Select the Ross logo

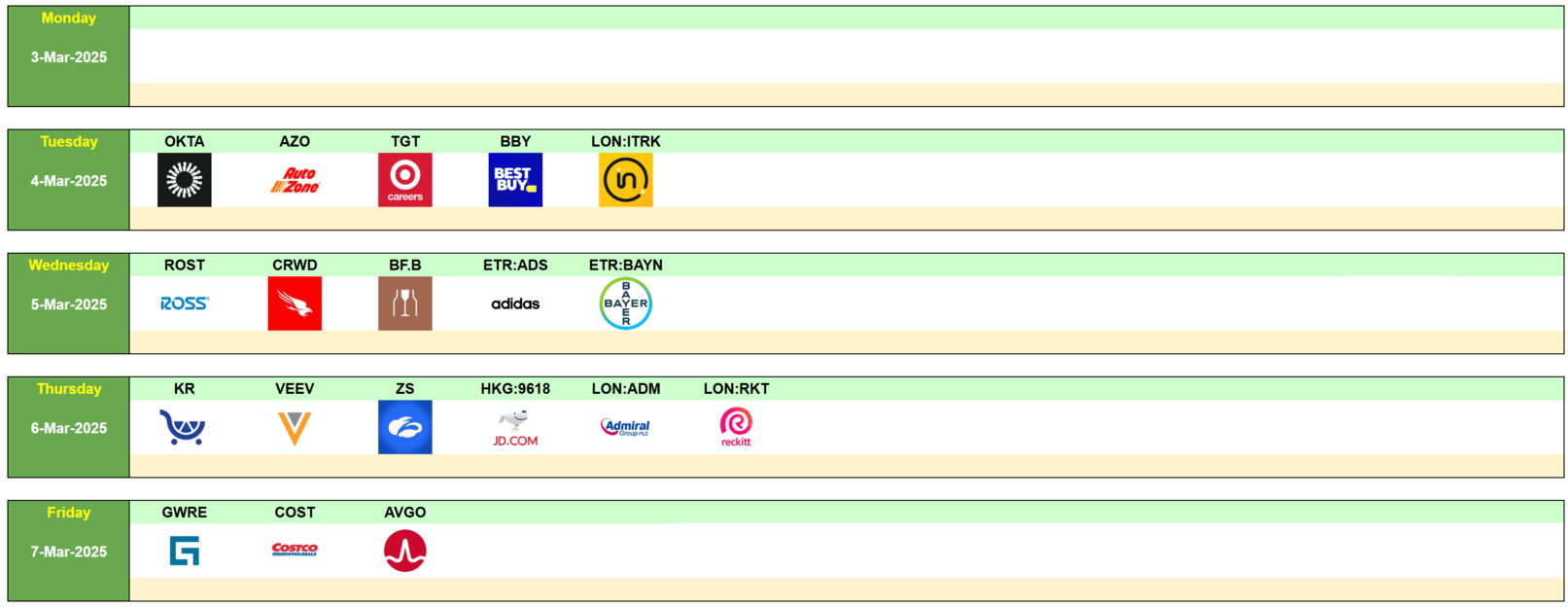pos(185,303)
